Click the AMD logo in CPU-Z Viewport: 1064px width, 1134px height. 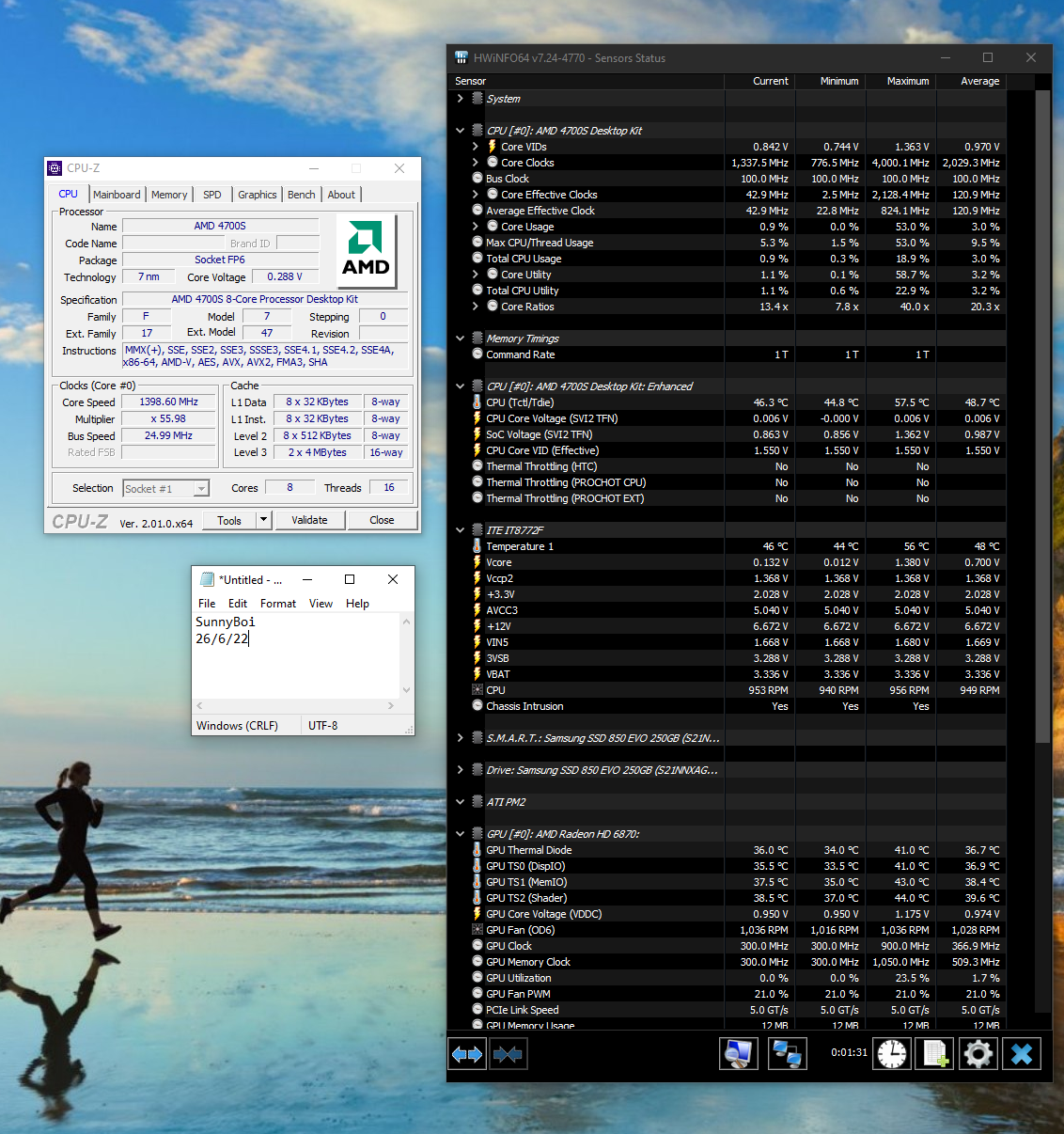[366, 250]
